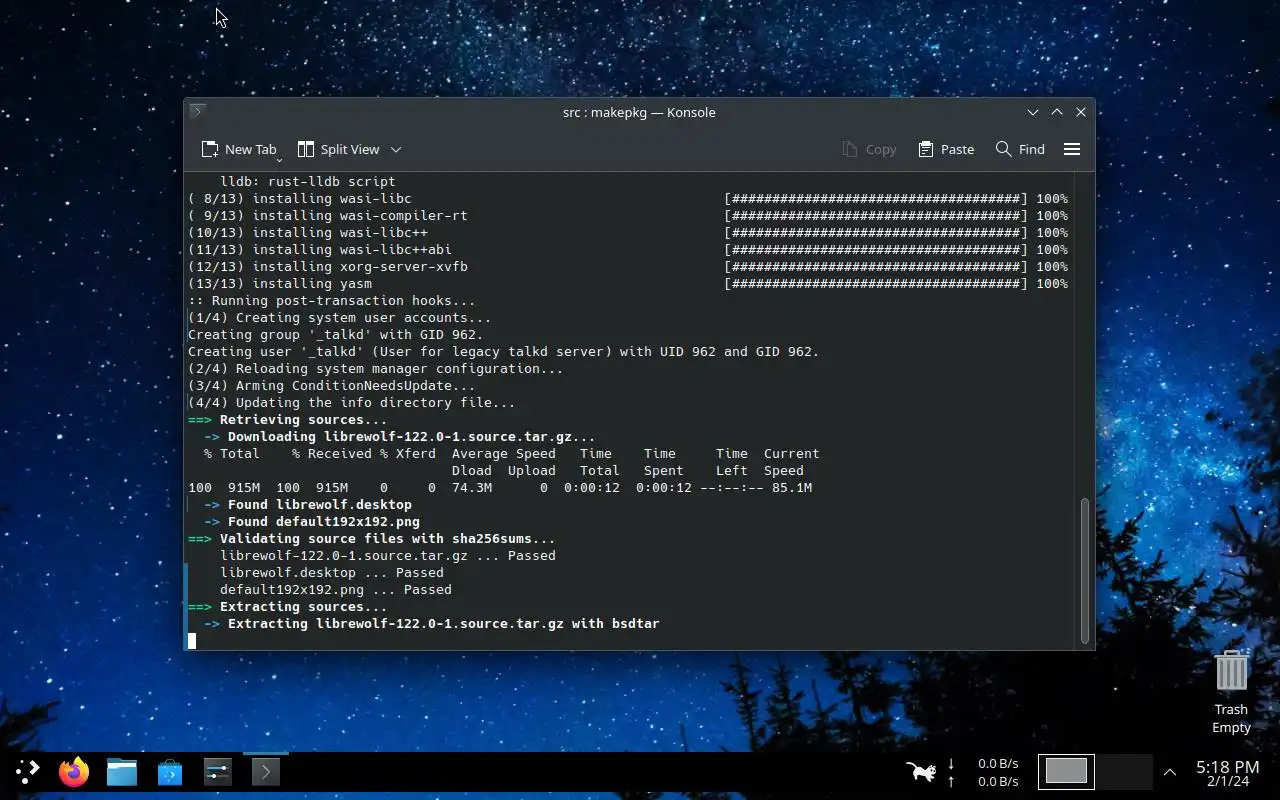Click the '85.1M' current speed value
This screenshot has width=1280, height=800.
point(791,488)
